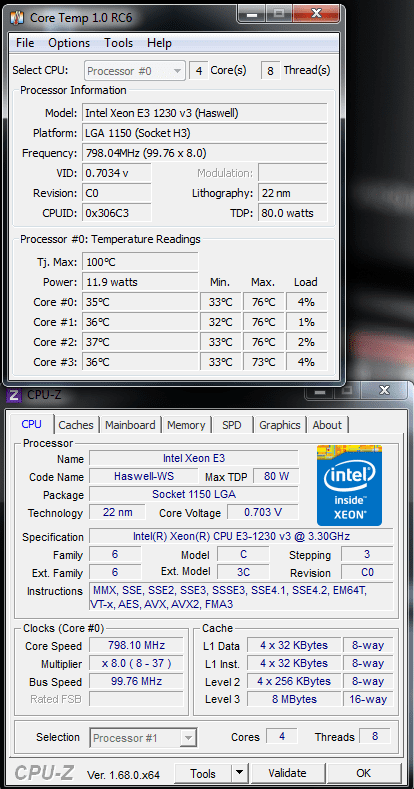The width and height of the screenshot is (414, 789).
Task: Click the Cores value '4' in CPU-Z
Action: point(282,736)
